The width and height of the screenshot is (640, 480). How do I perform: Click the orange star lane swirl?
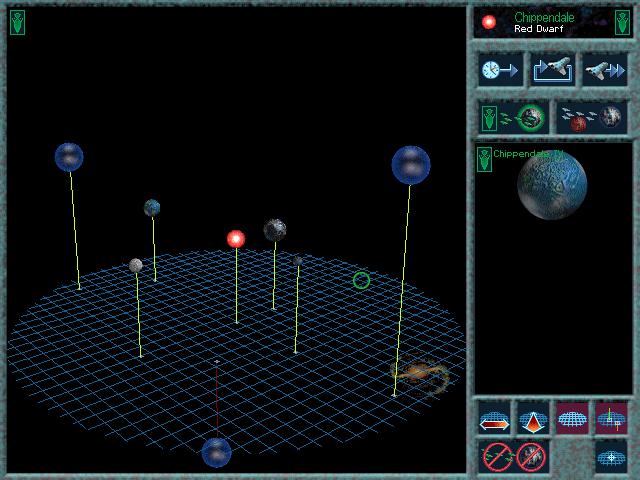pos(420,374)
